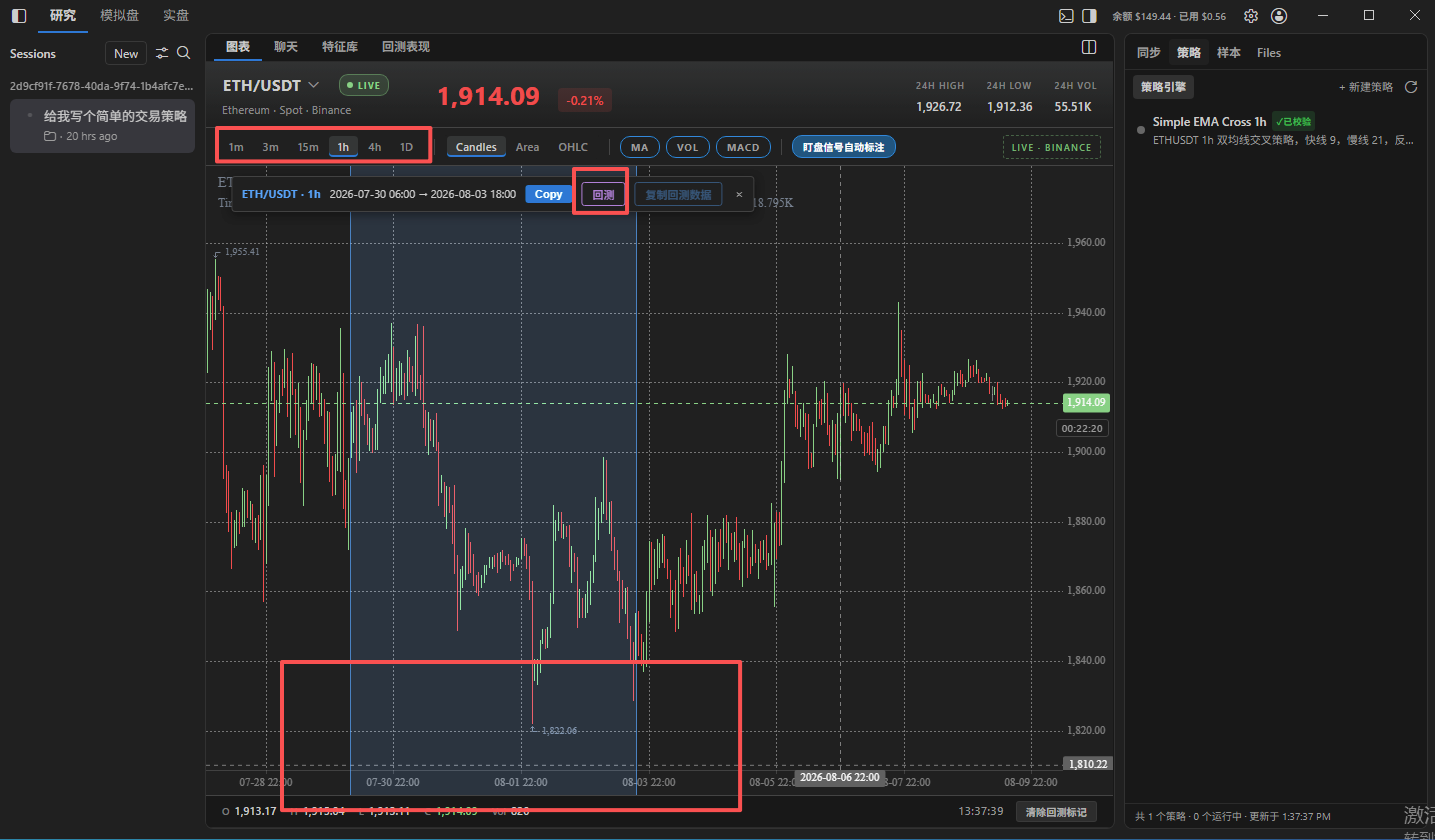Click 复制回测数据 button

pos(678,194)
